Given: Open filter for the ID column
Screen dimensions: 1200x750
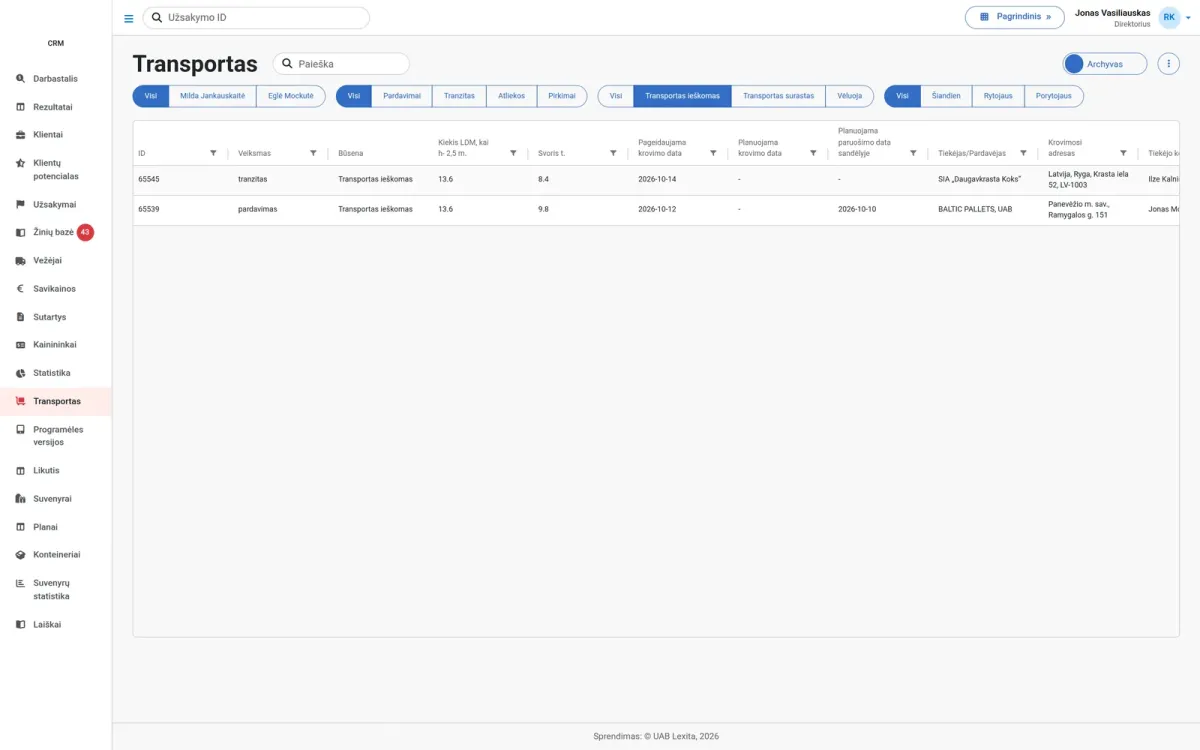Looking at the screenshot, I should tap(213, 153).
